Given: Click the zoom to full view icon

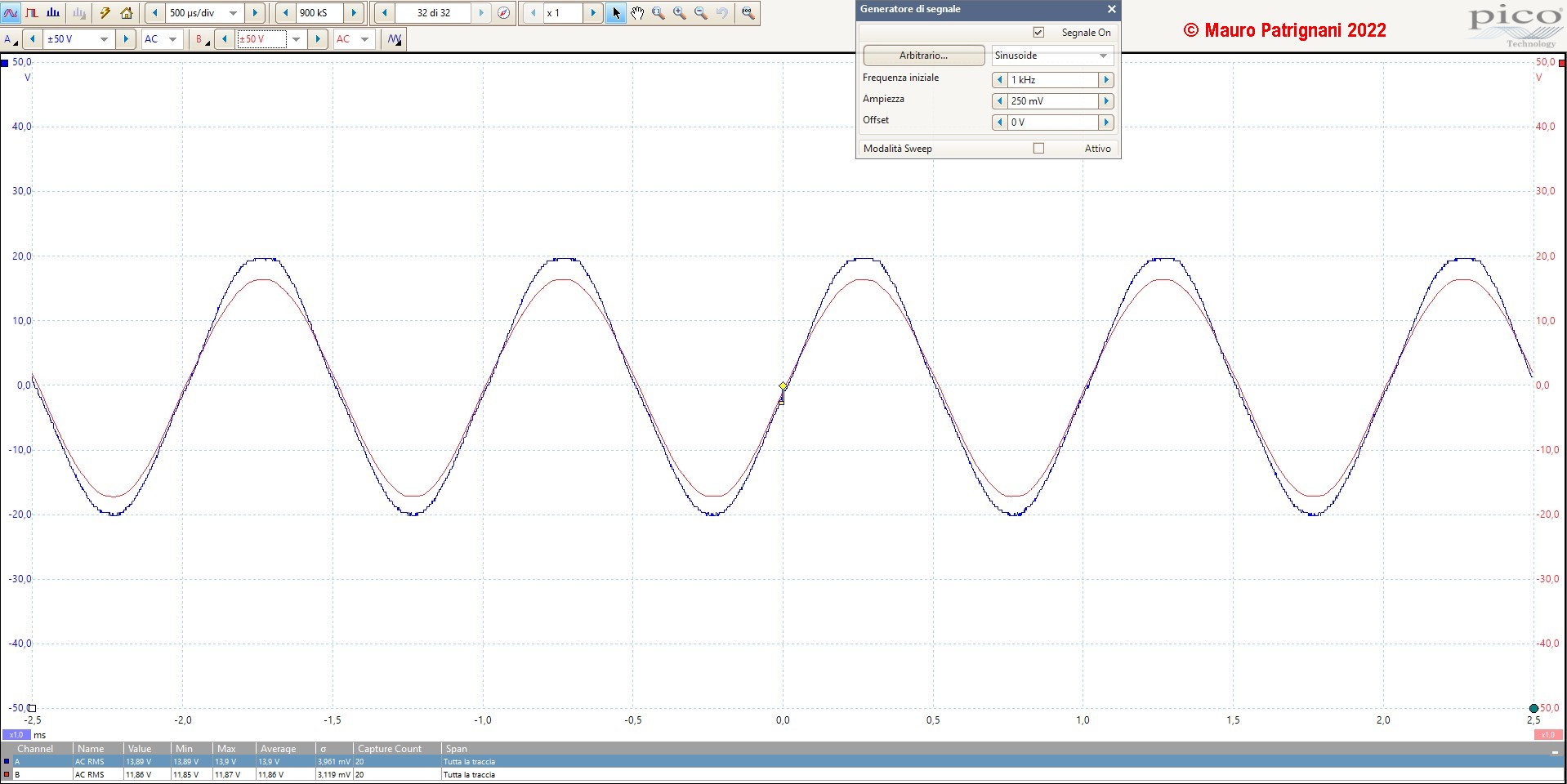Looking at the screenshot, I should pos(748,13).
